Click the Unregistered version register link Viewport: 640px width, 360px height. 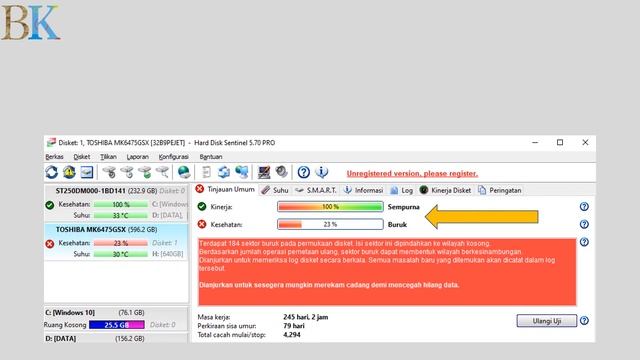click(x=412, y=173)
